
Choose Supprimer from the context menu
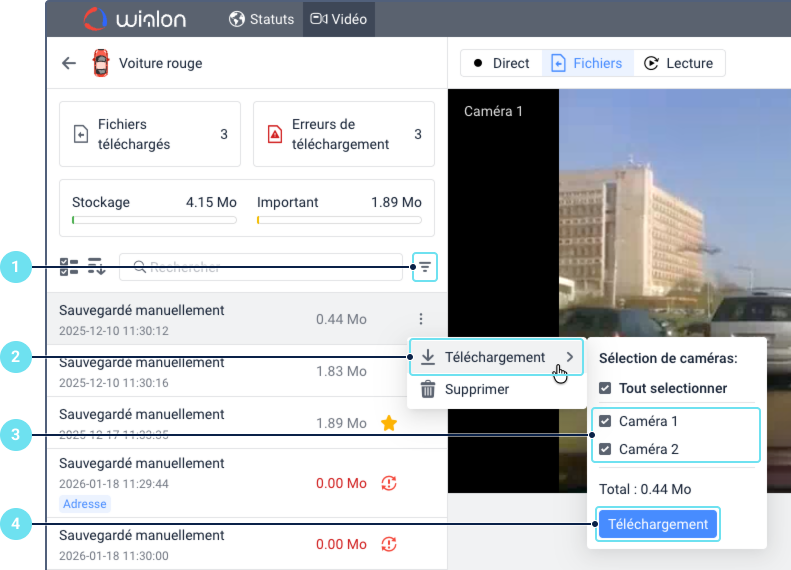pos(496,389)
